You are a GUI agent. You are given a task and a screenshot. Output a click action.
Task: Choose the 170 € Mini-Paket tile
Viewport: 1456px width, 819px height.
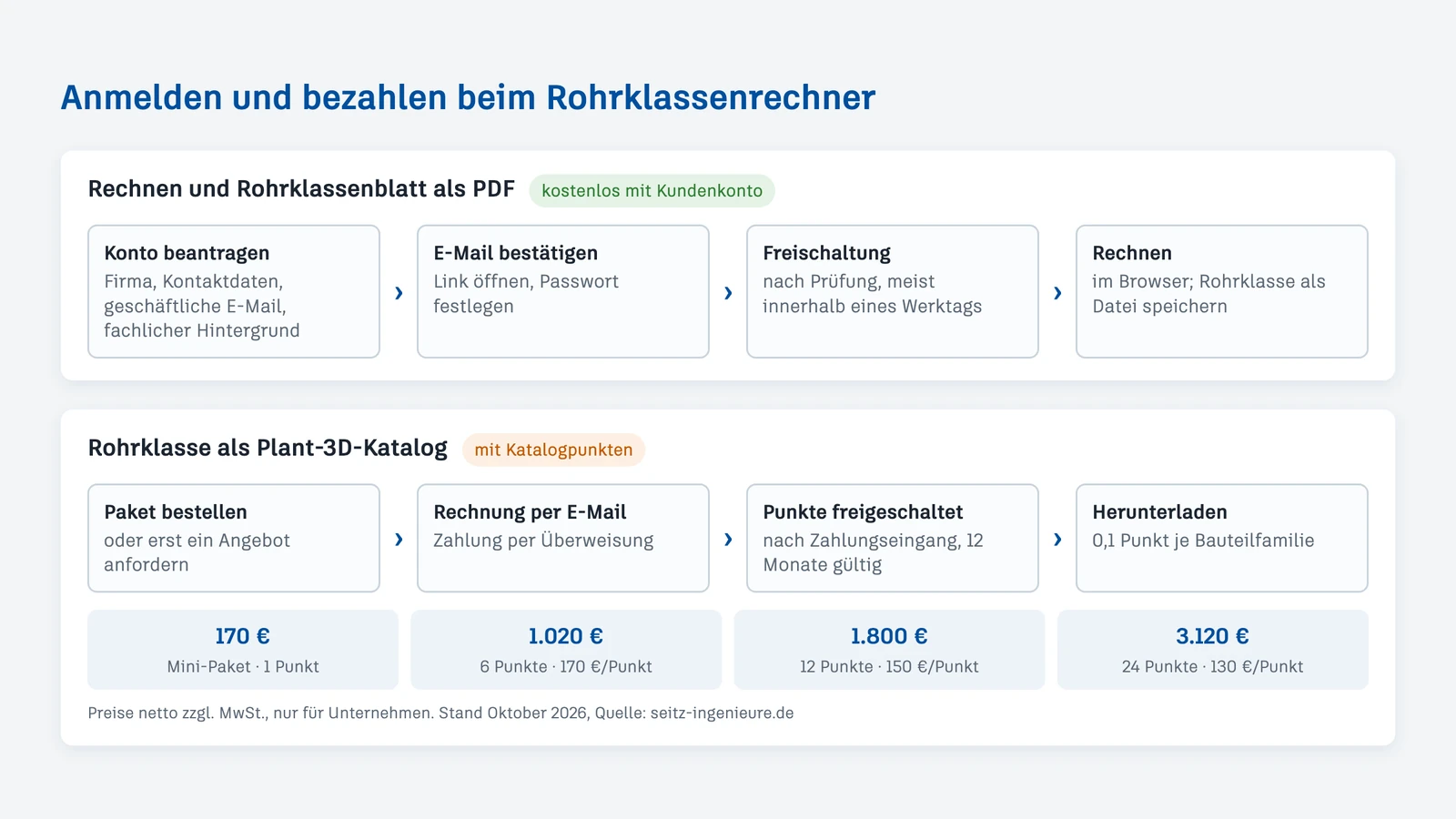[243, 650]
